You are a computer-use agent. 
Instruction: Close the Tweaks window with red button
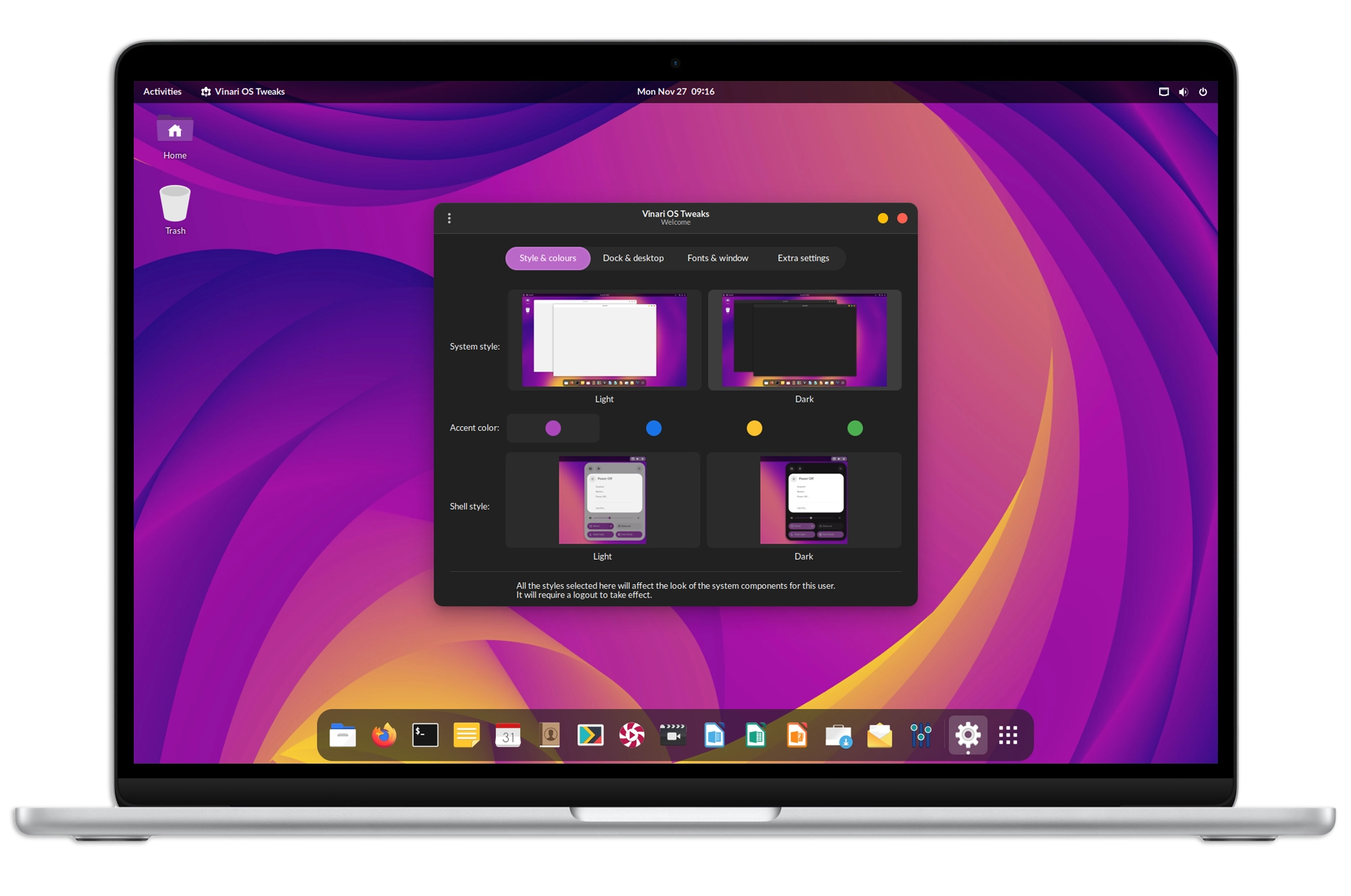coord(902,218)
